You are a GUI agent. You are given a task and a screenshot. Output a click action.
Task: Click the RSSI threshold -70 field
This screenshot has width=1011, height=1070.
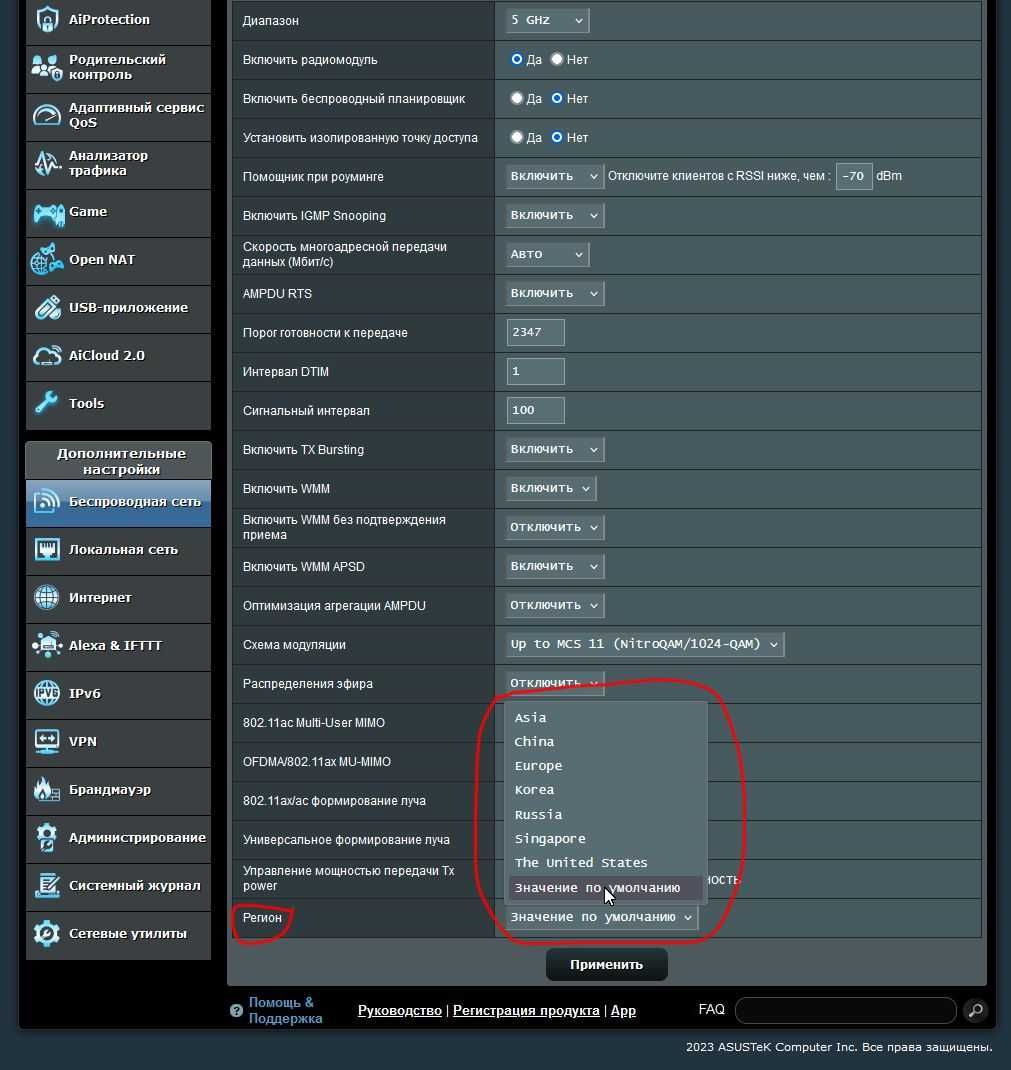pos(853,176)
